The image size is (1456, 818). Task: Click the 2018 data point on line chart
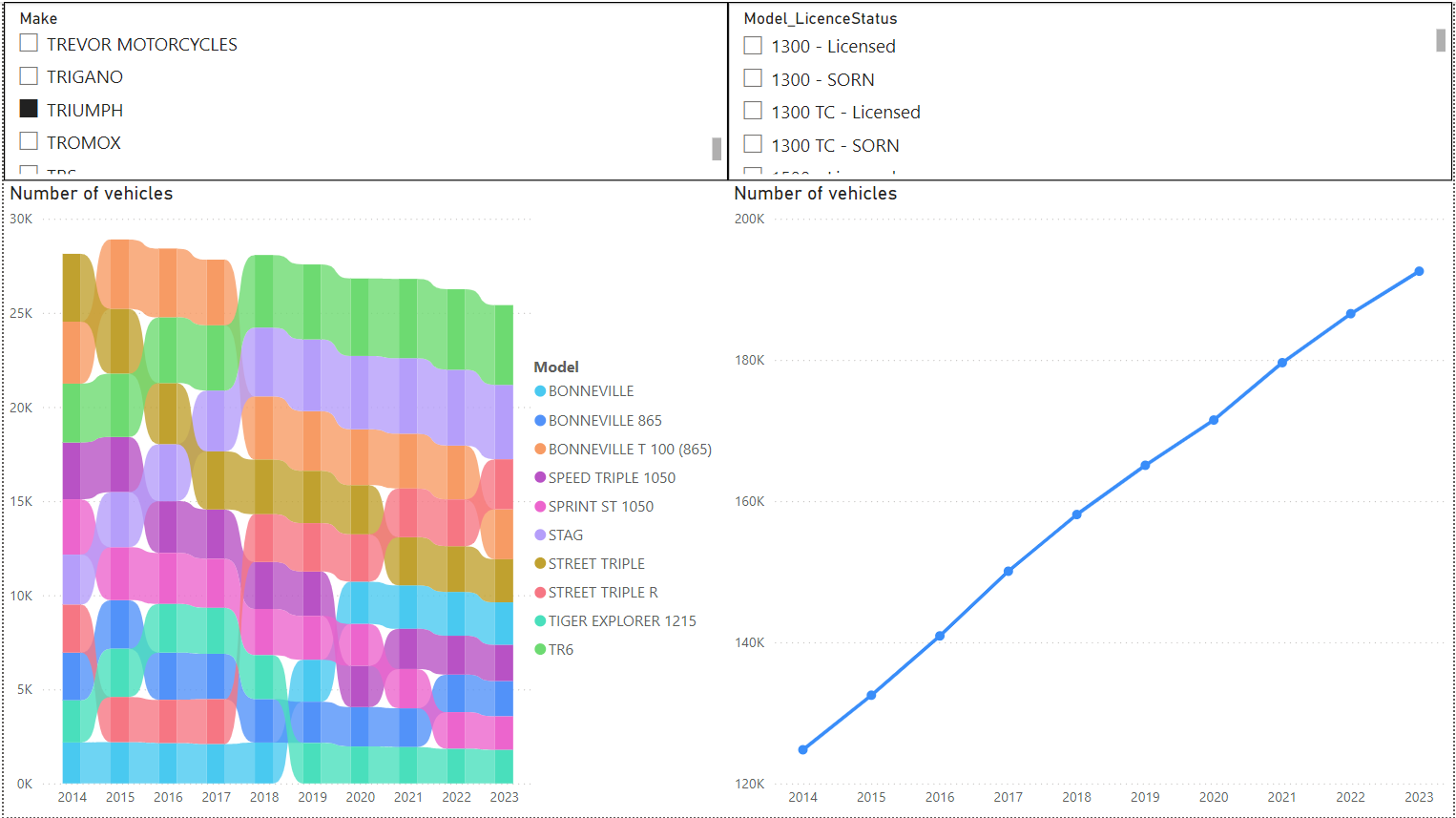click(1076, 514)
